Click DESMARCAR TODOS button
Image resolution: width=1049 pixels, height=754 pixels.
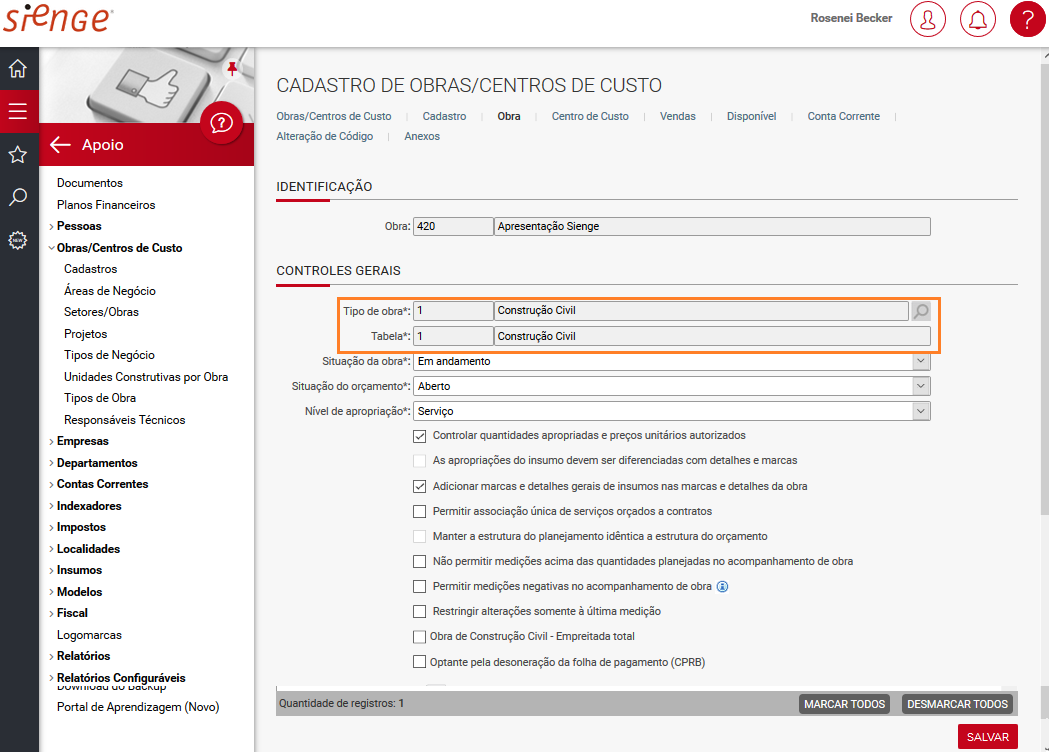pyautogui.click(x=957, y=704)
